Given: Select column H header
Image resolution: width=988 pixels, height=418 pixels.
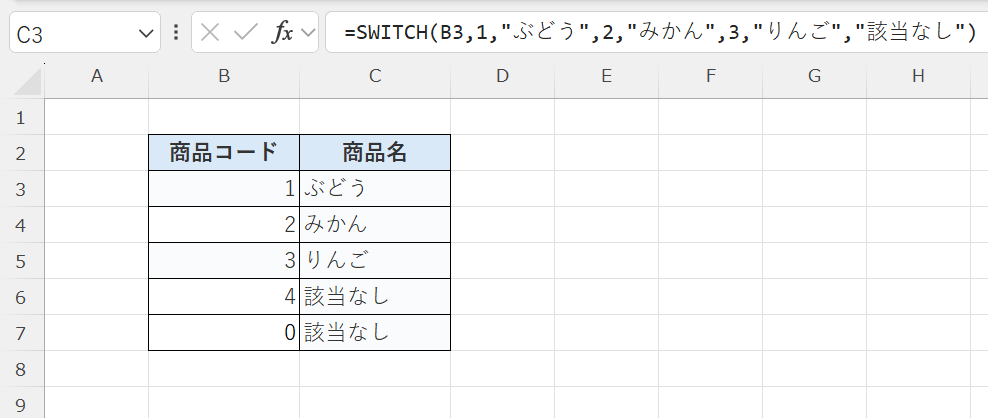Looking at the screenshot, I should (x=918, y=76).
